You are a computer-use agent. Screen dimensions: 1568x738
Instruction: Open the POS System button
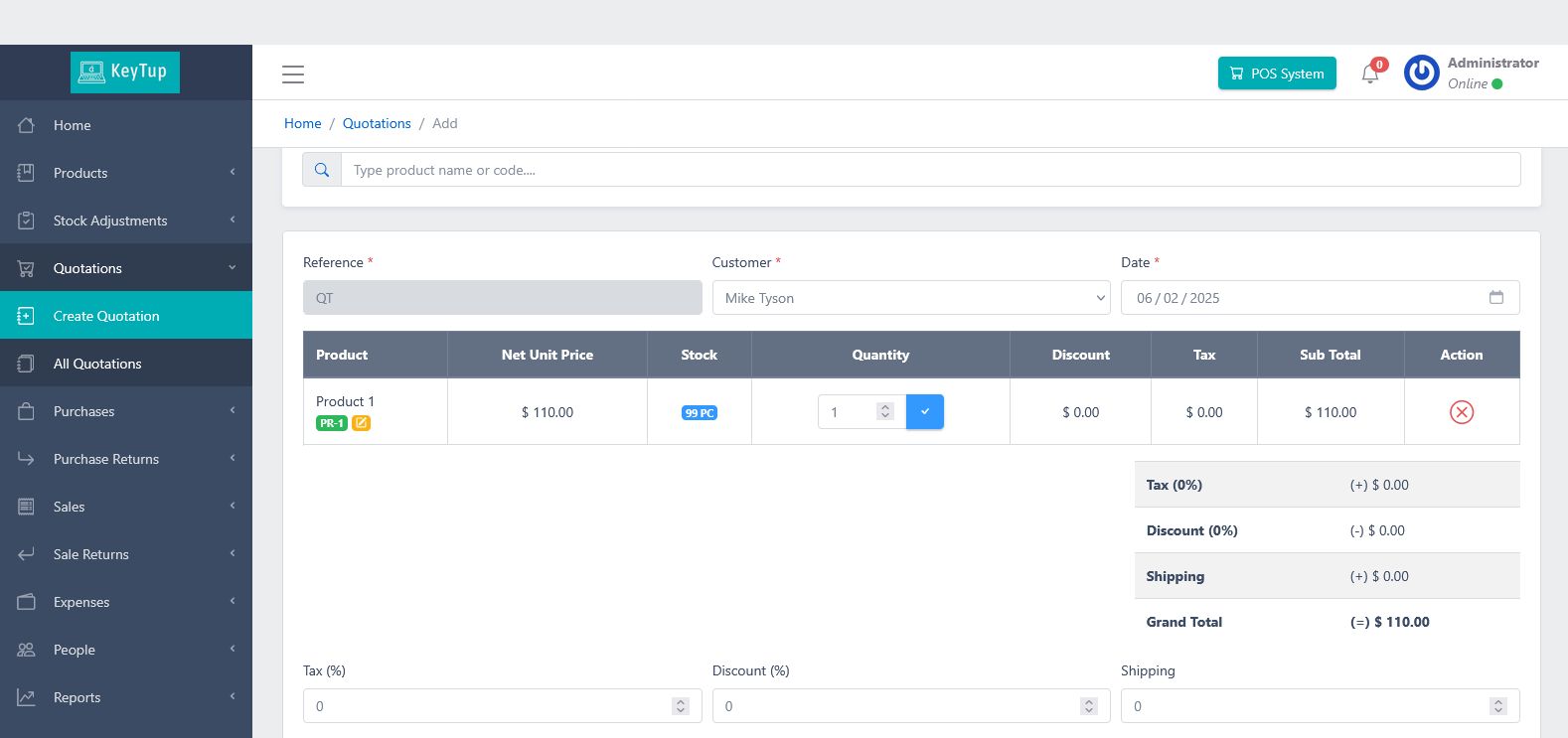tap(1277, 74)
